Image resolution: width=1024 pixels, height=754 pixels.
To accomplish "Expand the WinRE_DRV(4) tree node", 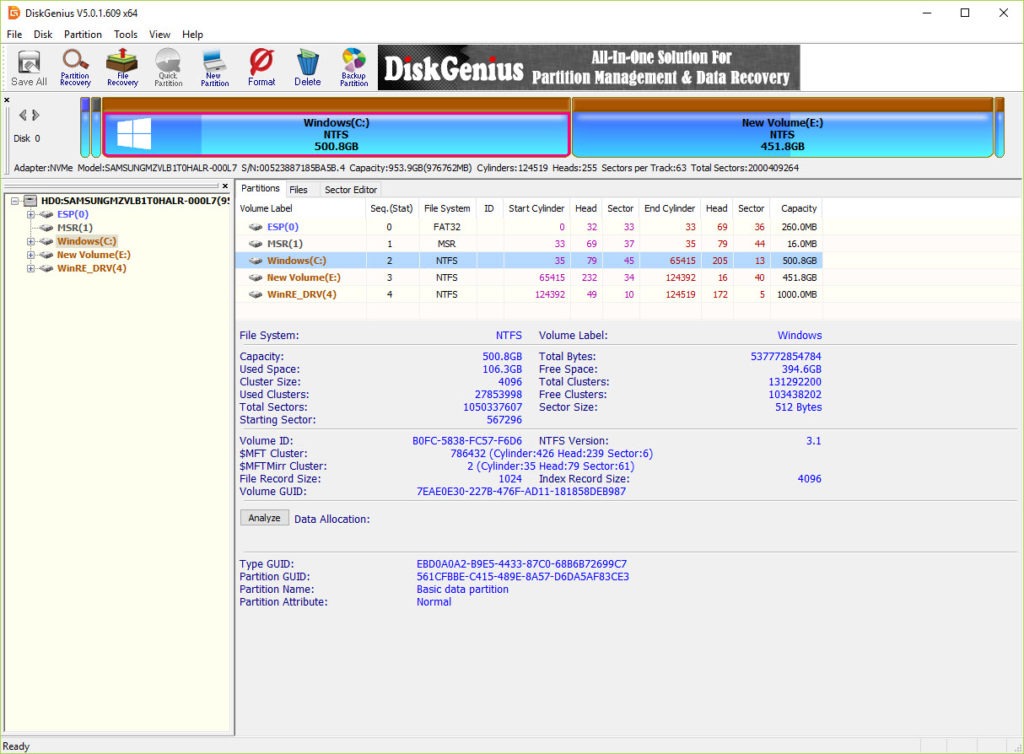I will (30, 268).
